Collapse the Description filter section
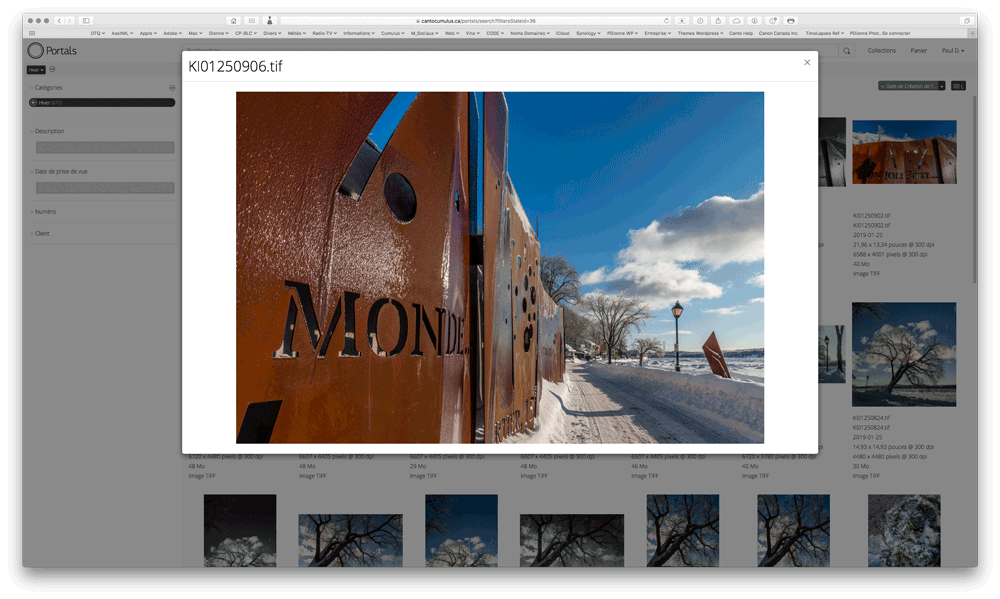 pos(47,131)
